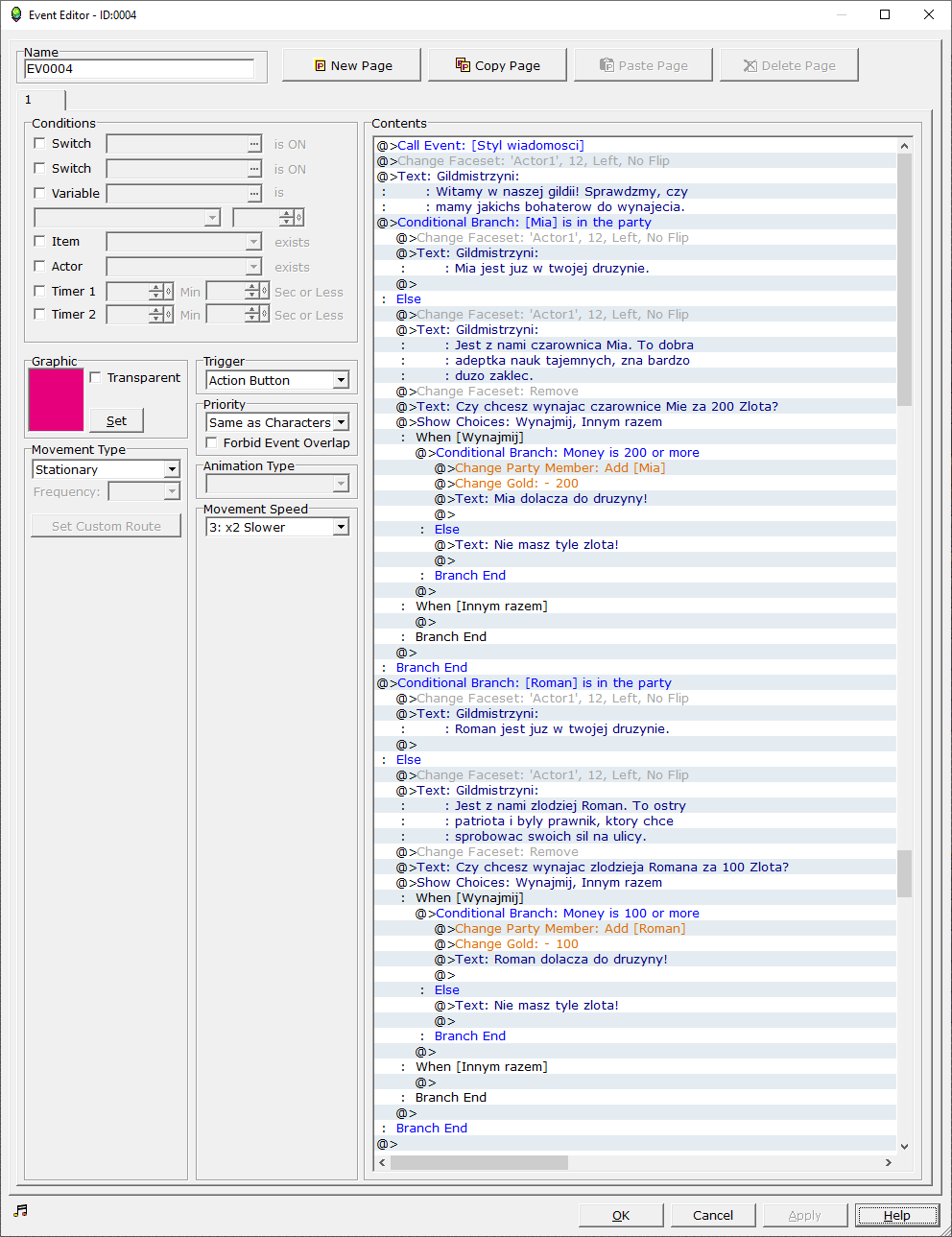This screenshot has height=1237, width=952.
Task: Select 'Change Gold: - 200' line
Action: tap(635, 484)
